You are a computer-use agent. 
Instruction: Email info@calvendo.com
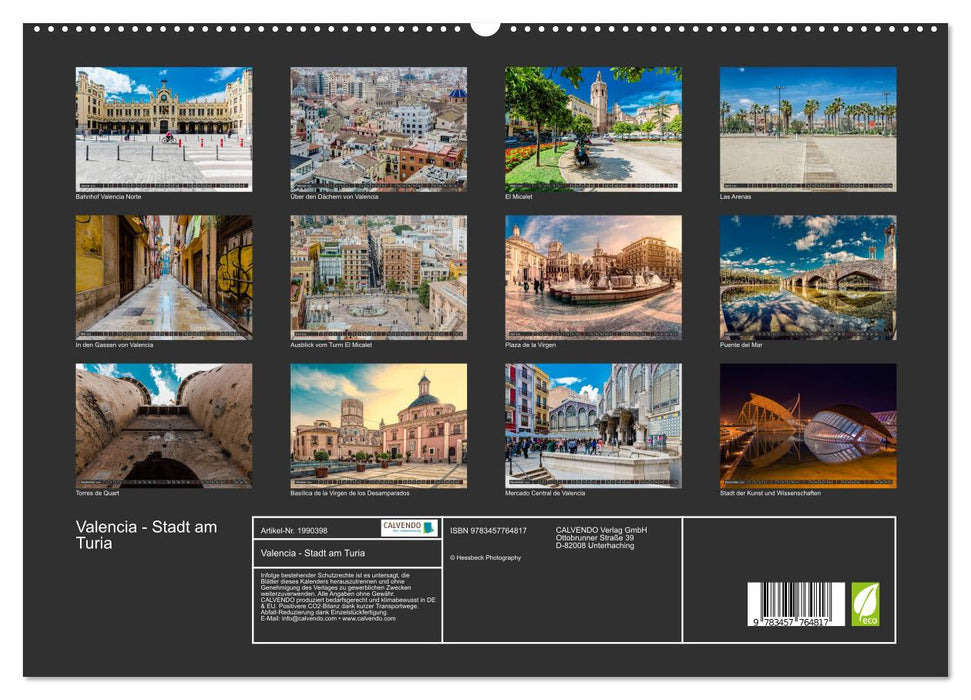(x=308, y=619)
